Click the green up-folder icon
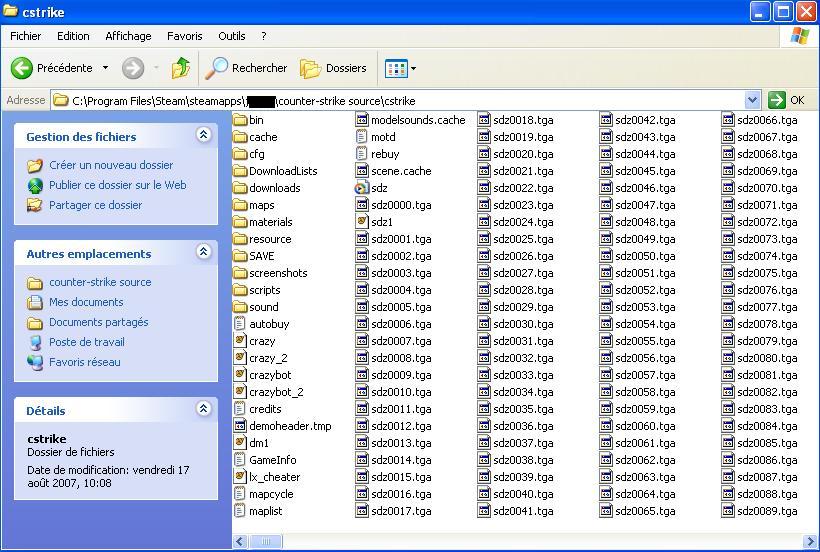 [x=181, y=68]
